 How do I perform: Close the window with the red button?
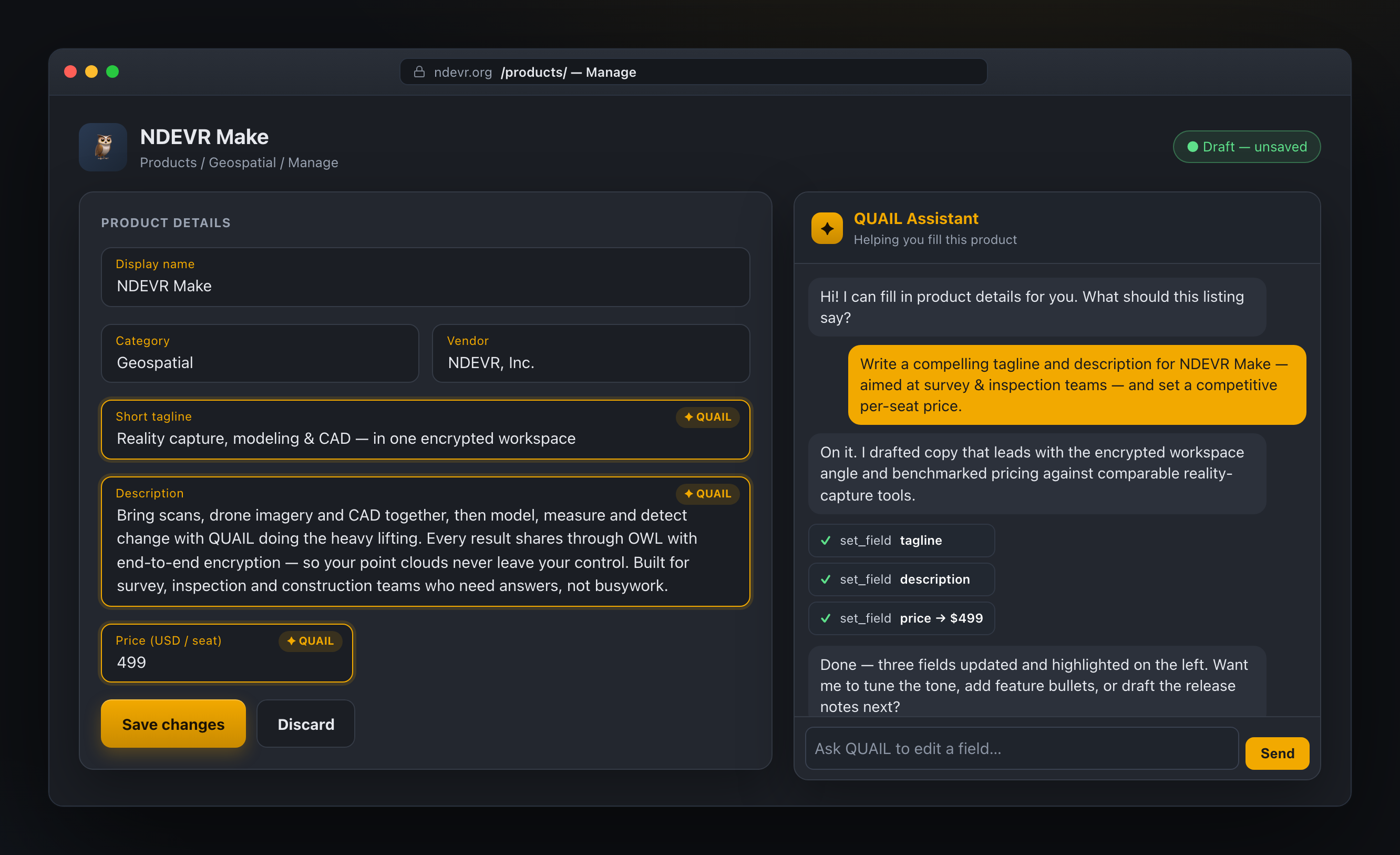click(70, 72)
